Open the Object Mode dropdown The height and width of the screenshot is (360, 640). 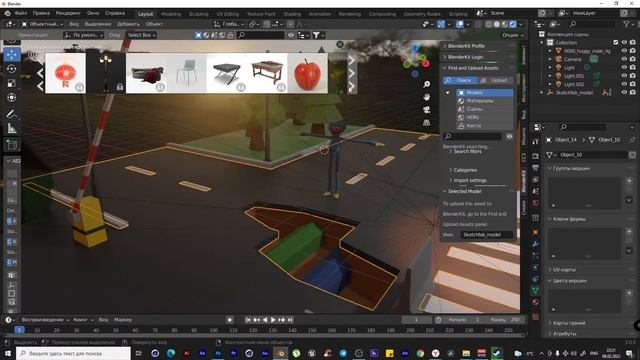click(42, 24)
